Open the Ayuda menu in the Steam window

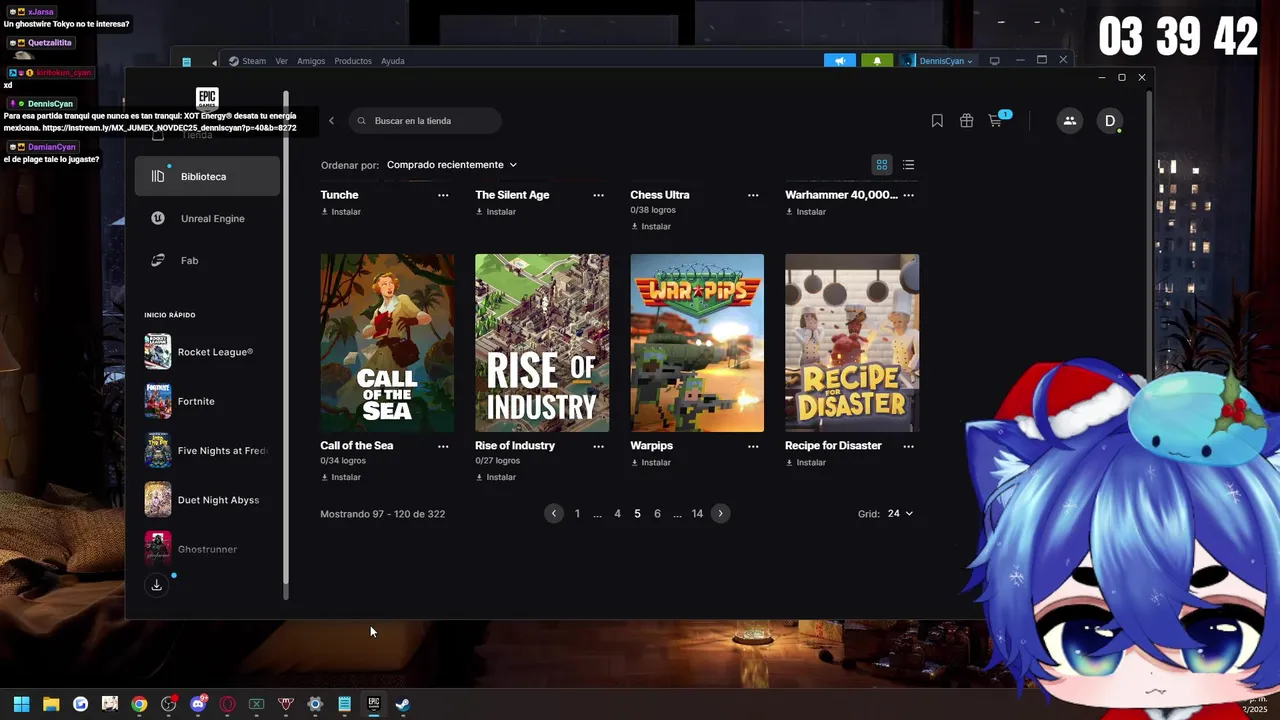[x=393, y=61]
